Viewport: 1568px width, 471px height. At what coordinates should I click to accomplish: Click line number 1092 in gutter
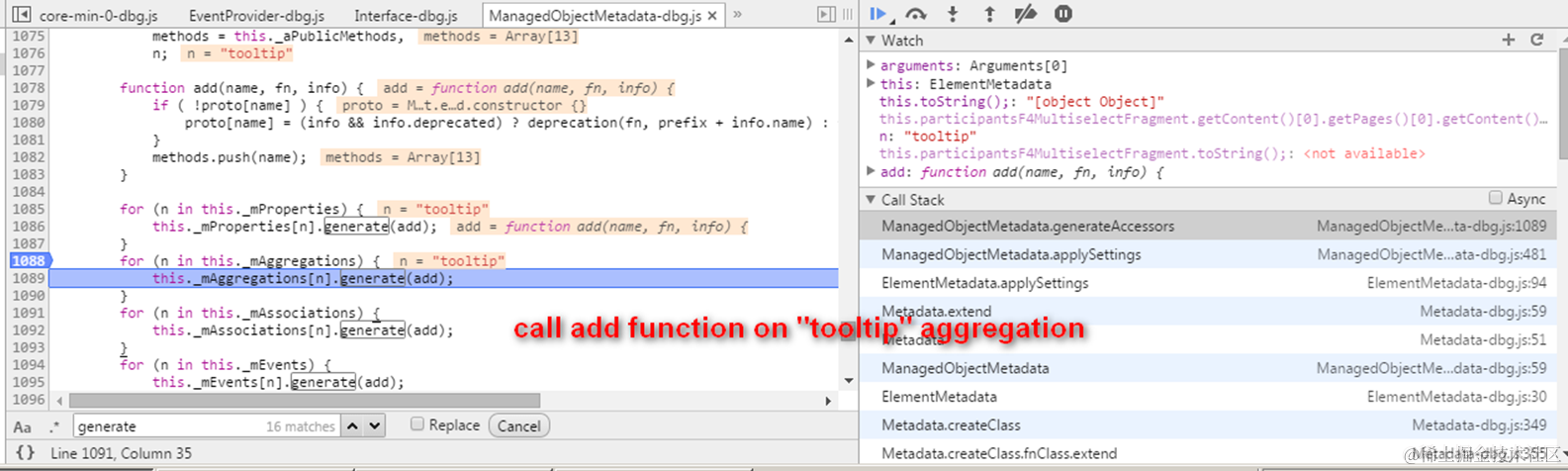[28, 330]
